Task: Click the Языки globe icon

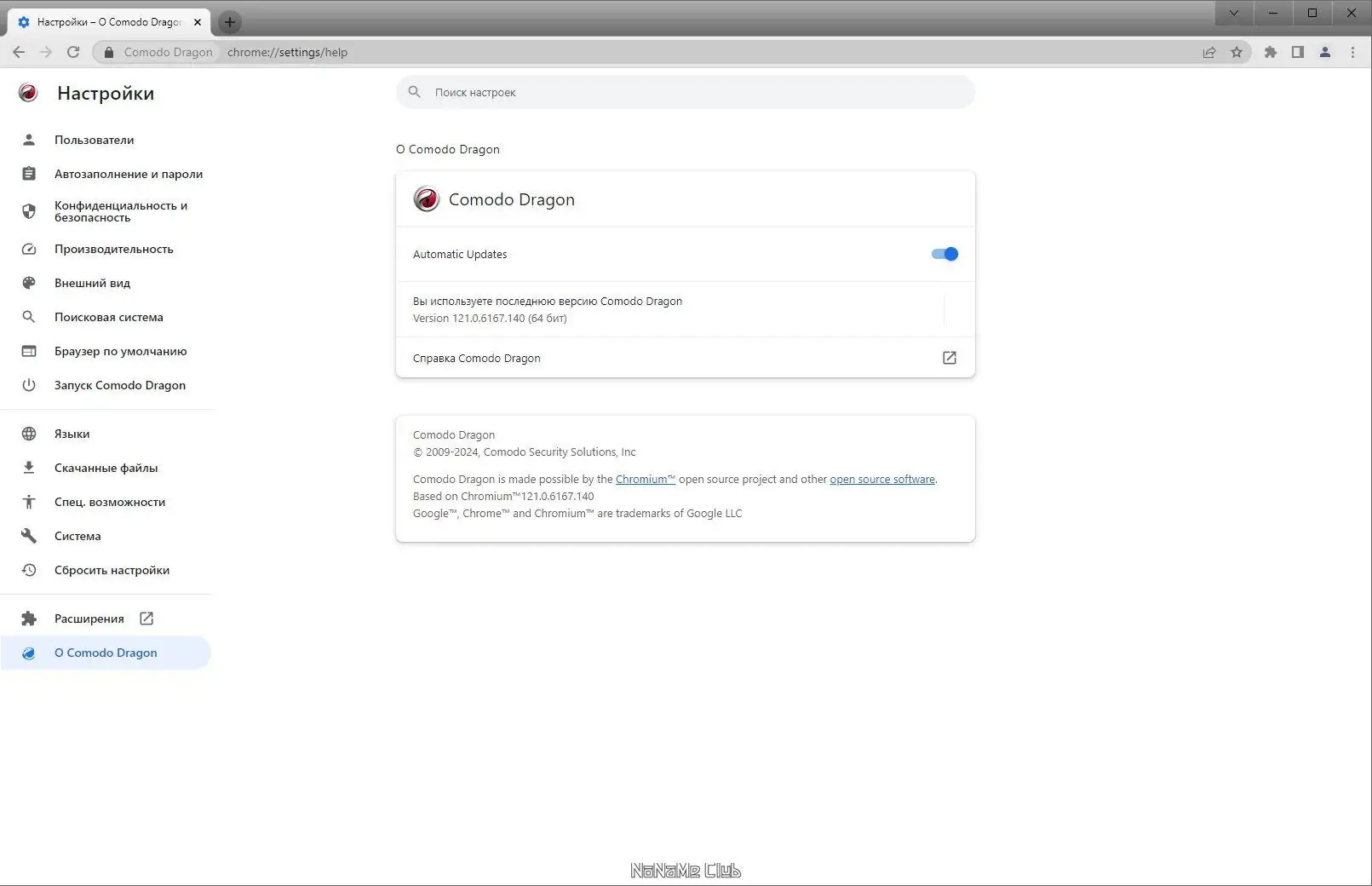Action: tap(29, 434)
